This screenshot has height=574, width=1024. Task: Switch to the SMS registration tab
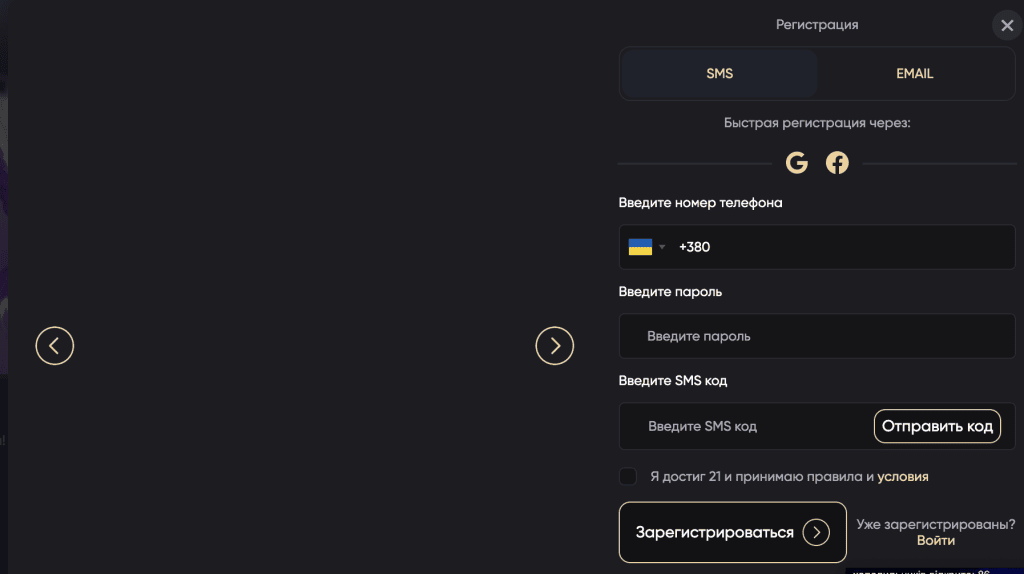[x=719, y=74]
